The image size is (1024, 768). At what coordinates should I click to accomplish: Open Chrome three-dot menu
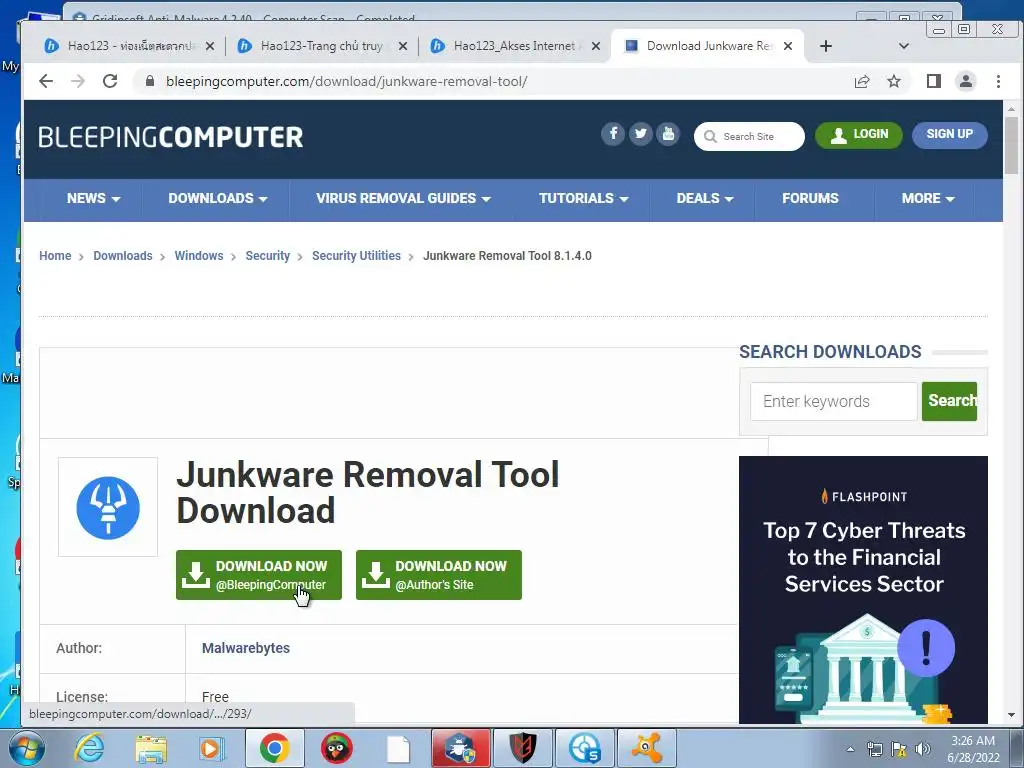[x=998, y=81]
